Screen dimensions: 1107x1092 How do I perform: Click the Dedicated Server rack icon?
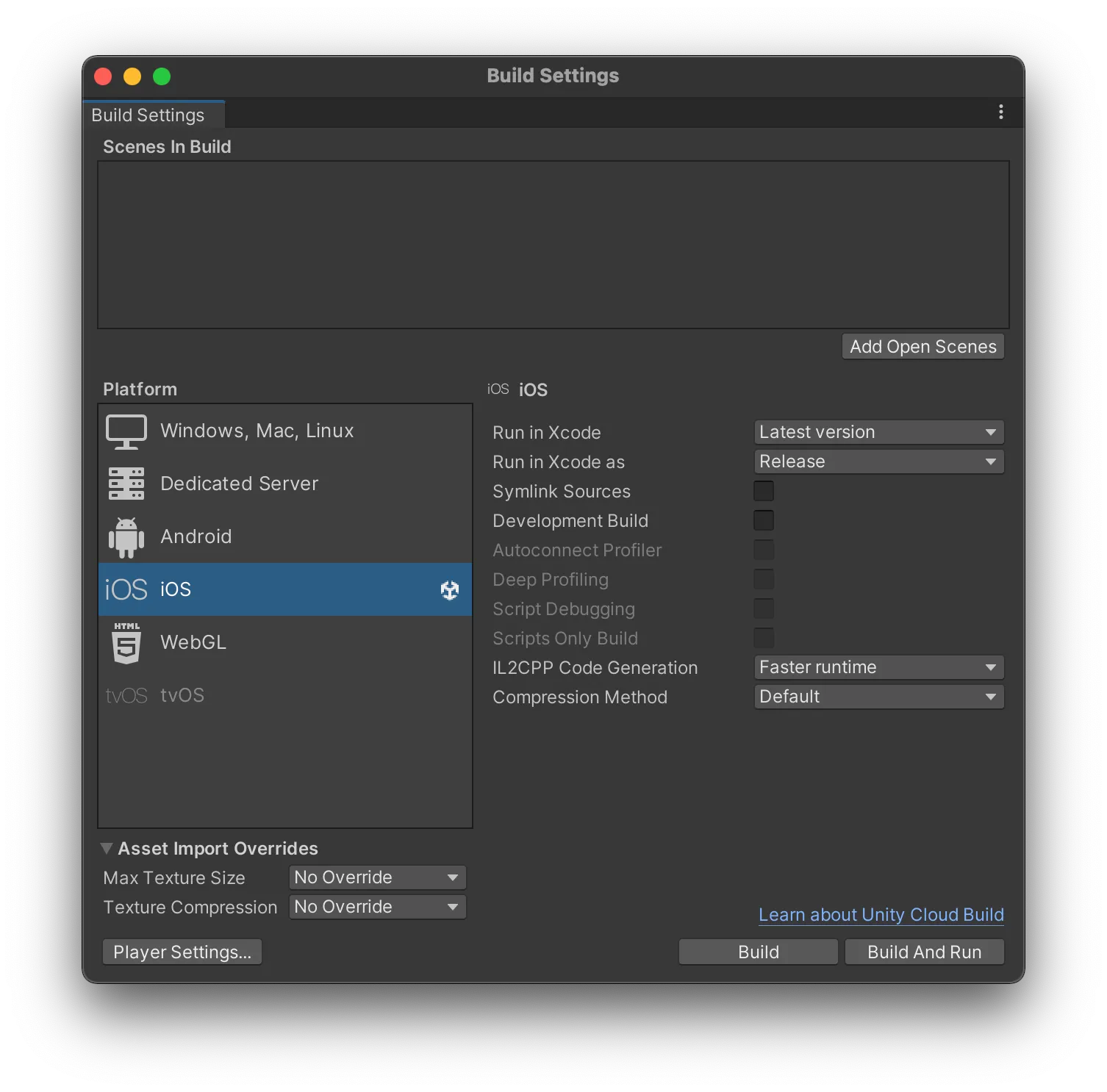tap(126, 484)
